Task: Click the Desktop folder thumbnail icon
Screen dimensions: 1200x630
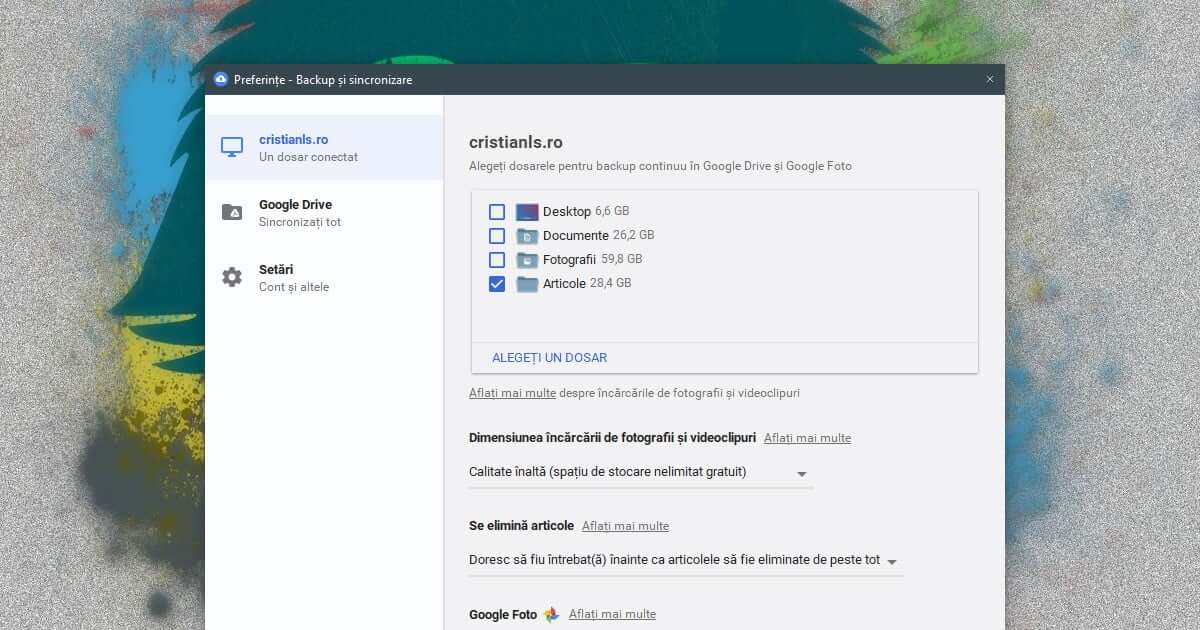Action: pyautogui.click(x=527, y=212)
